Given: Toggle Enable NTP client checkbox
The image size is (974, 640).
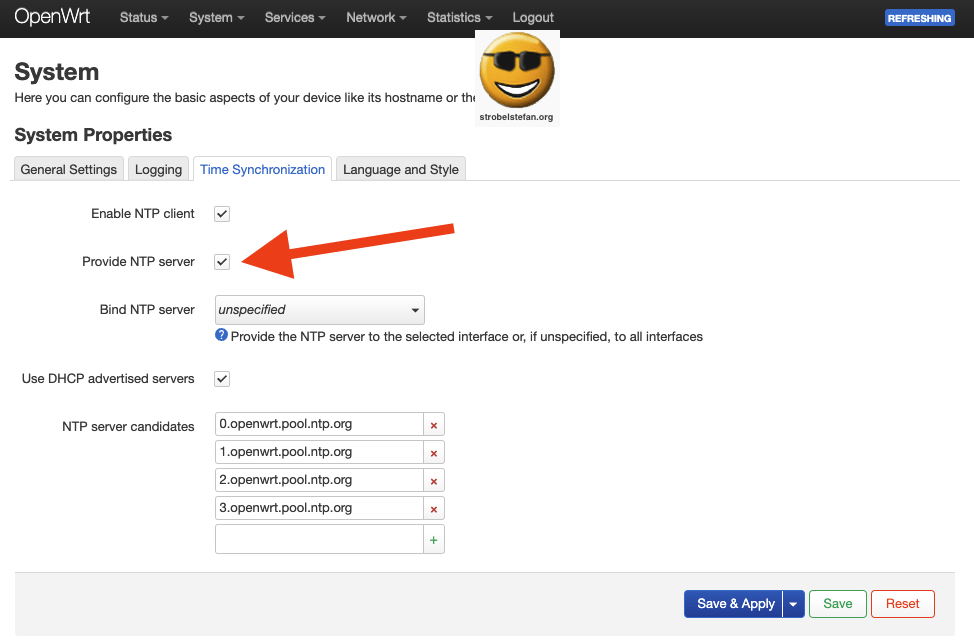Looking at the screenshot, I should coord(222,214).
